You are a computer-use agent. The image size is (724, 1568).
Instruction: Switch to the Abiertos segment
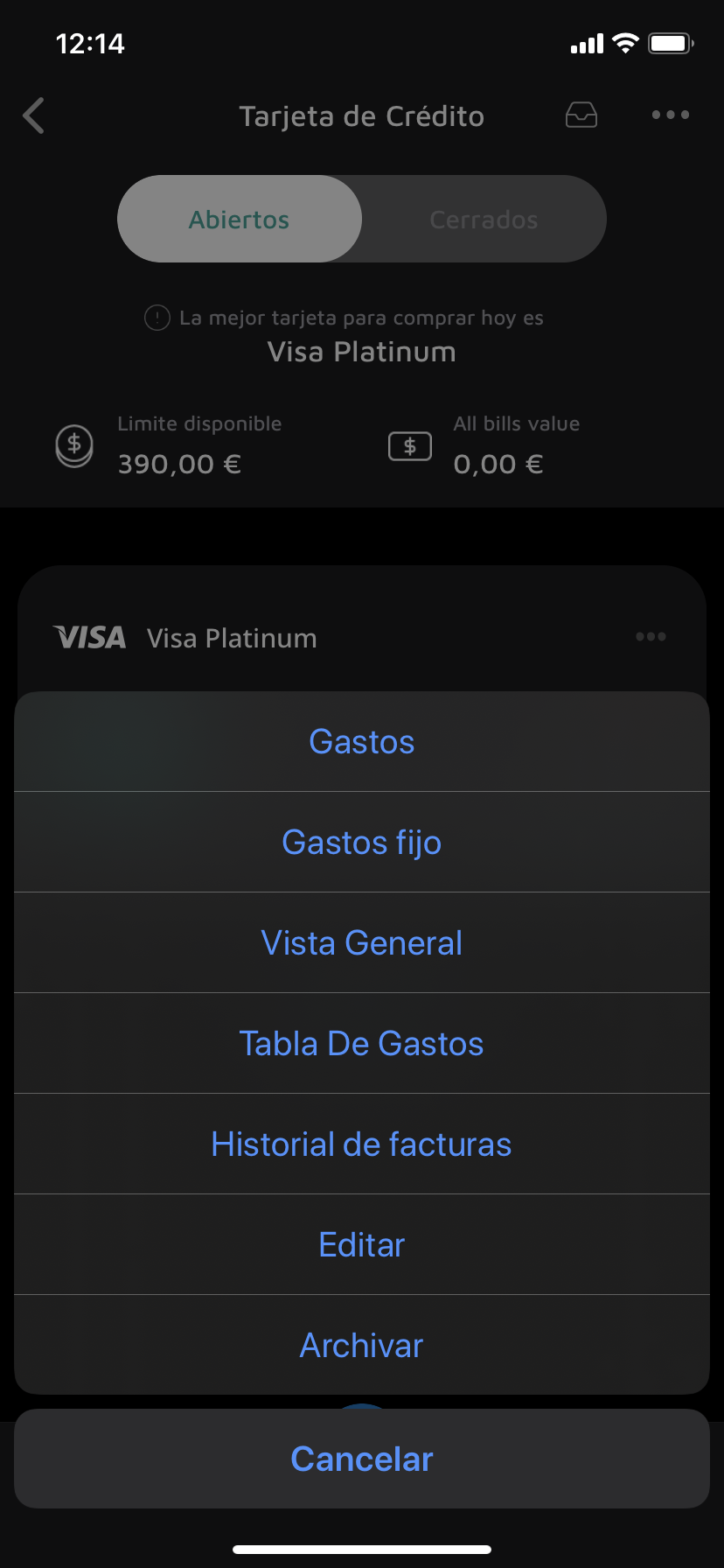click(x=240, y=219)
